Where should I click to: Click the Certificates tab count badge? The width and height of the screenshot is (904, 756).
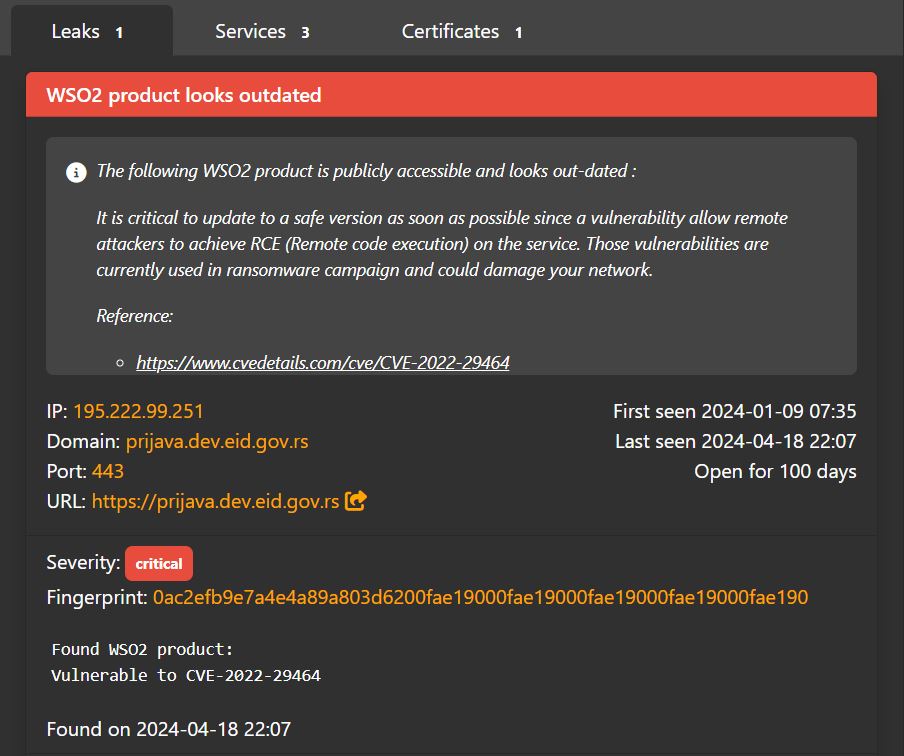[x=519, y=32]
